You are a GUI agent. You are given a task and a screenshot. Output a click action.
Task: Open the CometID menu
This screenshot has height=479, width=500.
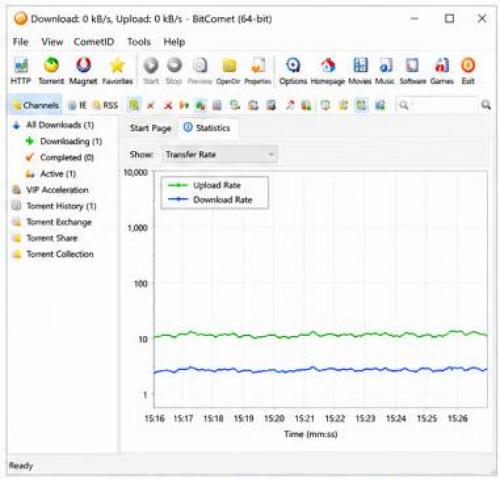[x=94, y=42]
